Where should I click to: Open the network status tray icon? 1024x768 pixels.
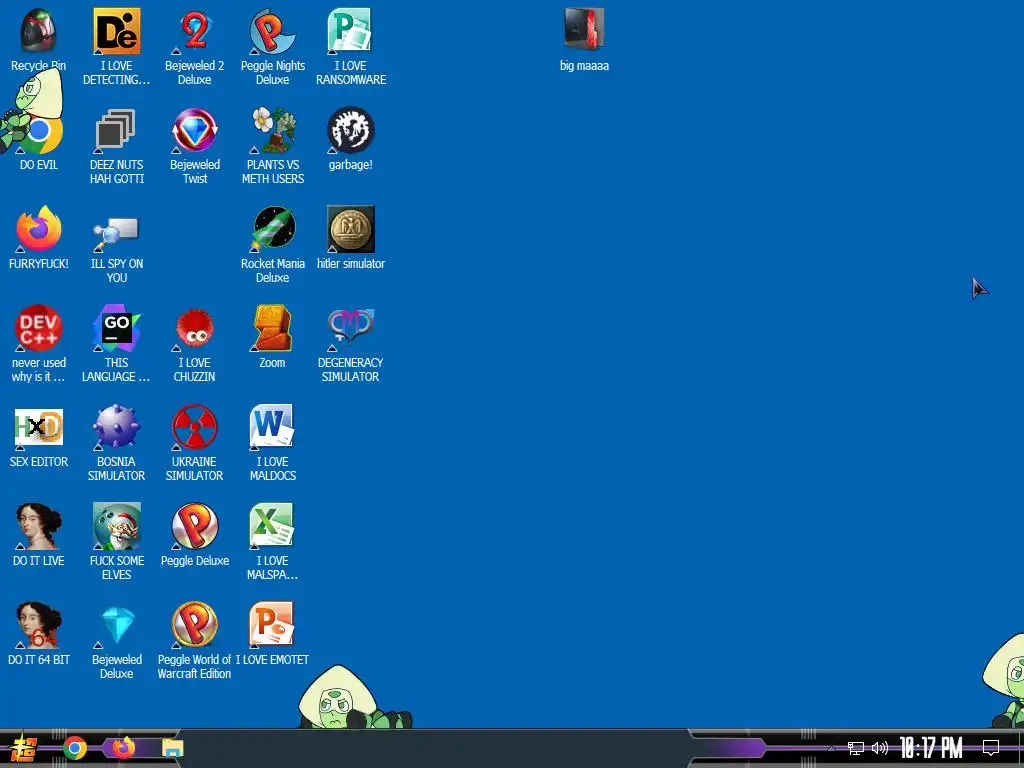pyautogui.click(x=856, y=748)
